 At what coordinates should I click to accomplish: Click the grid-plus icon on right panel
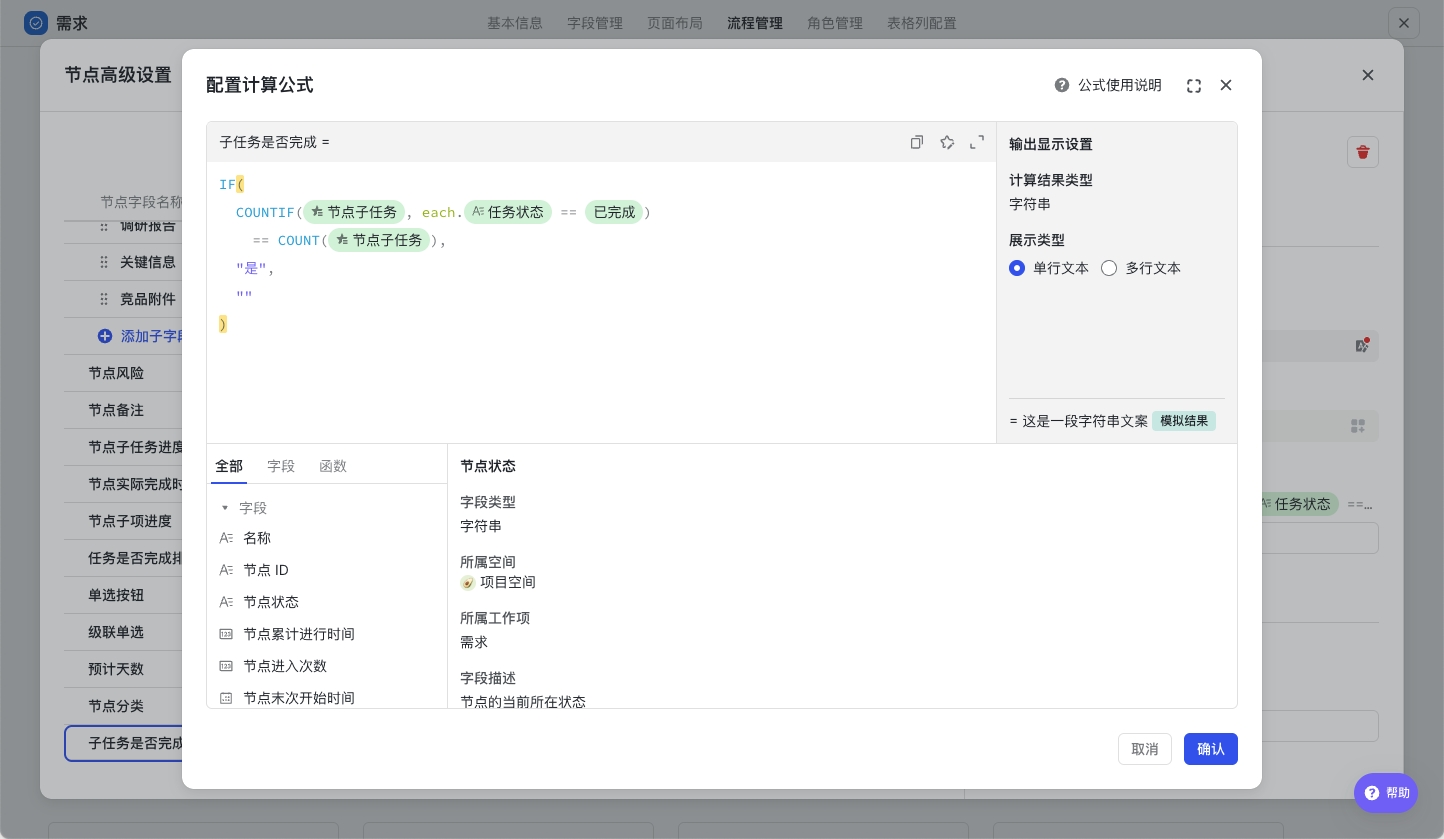click(x=1358, y=426)
